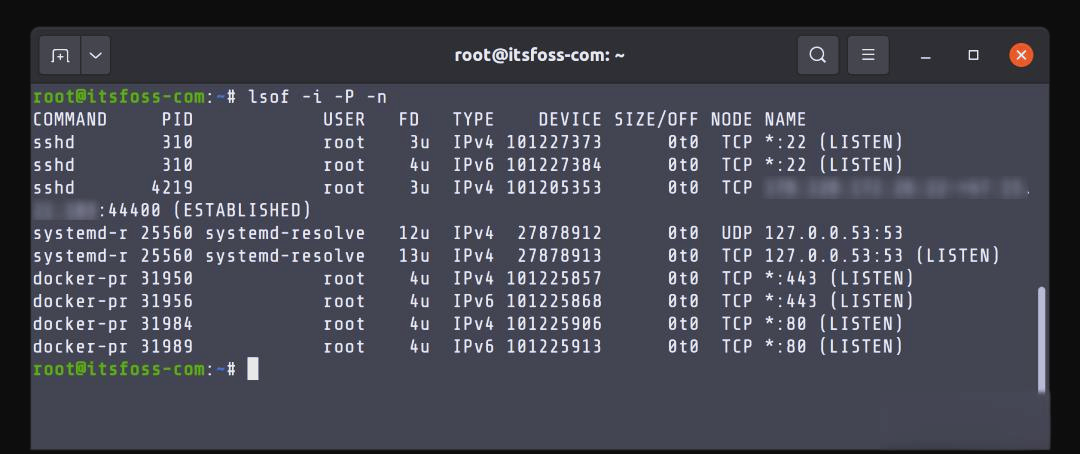1080x454 pixels.
Task: Open a new terminal tab
Action: 60,55
